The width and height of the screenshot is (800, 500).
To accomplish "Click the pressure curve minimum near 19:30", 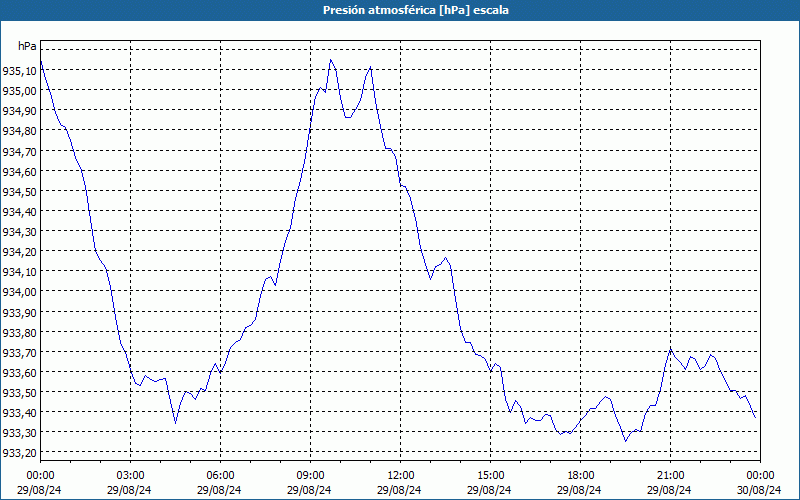I will pyautogui.click(x=626, y=441).
